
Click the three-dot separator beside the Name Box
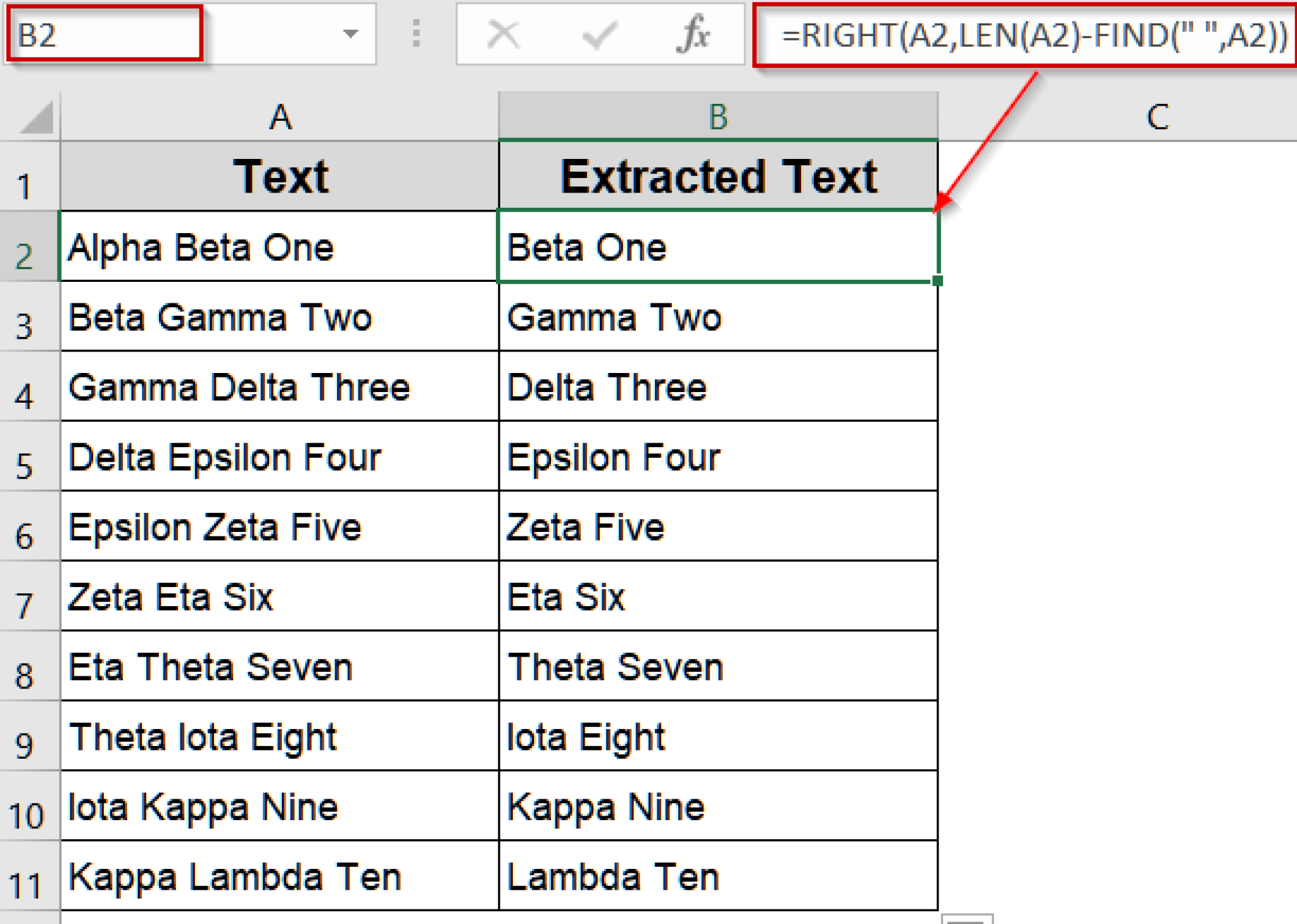point(416,35)
